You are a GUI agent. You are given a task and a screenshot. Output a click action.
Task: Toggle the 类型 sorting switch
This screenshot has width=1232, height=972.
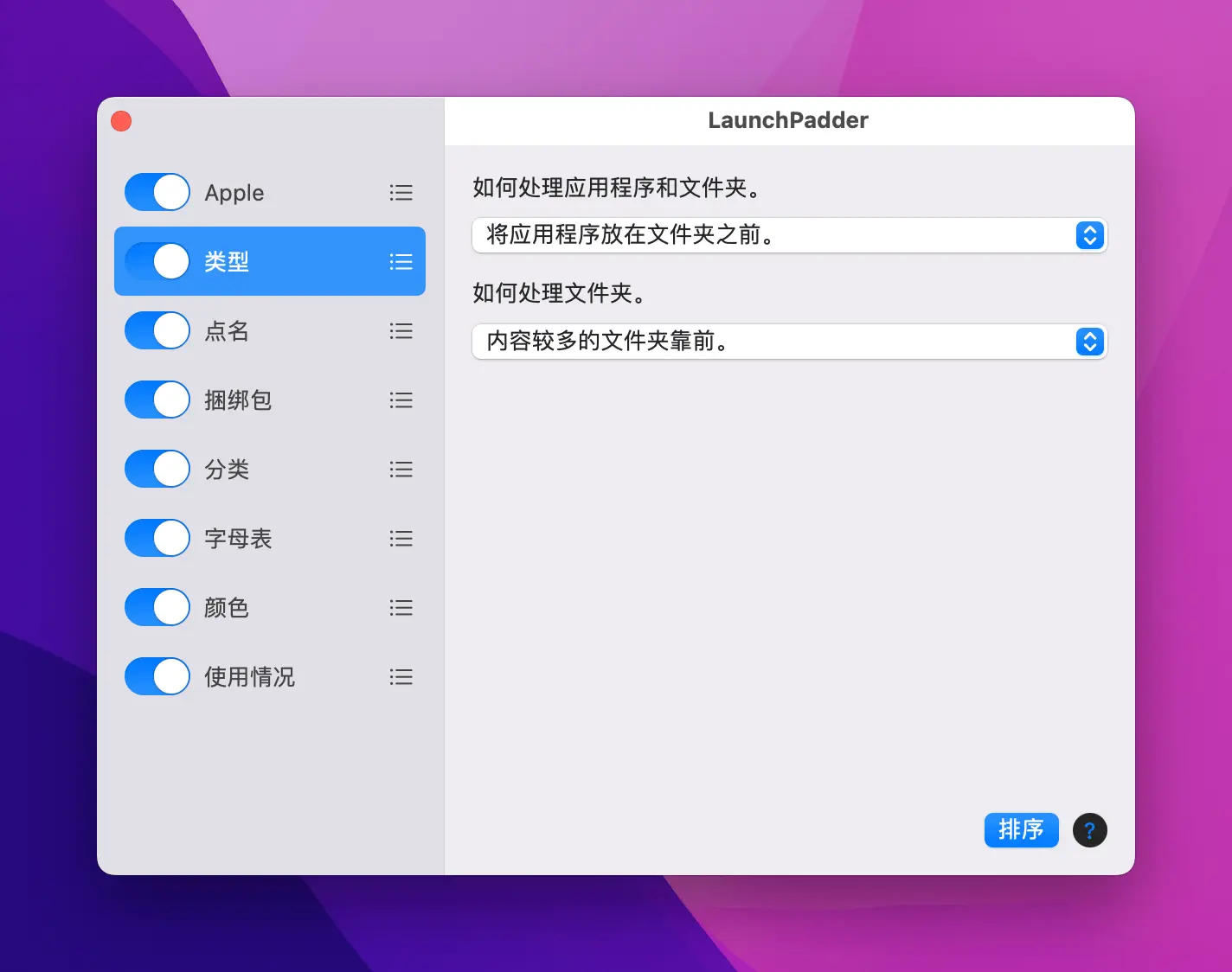click(157, 261)
